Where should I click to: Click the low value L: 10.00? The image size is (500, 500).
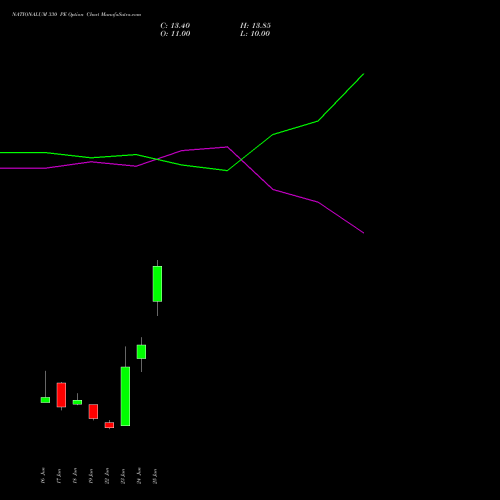[x=255, y=34]
